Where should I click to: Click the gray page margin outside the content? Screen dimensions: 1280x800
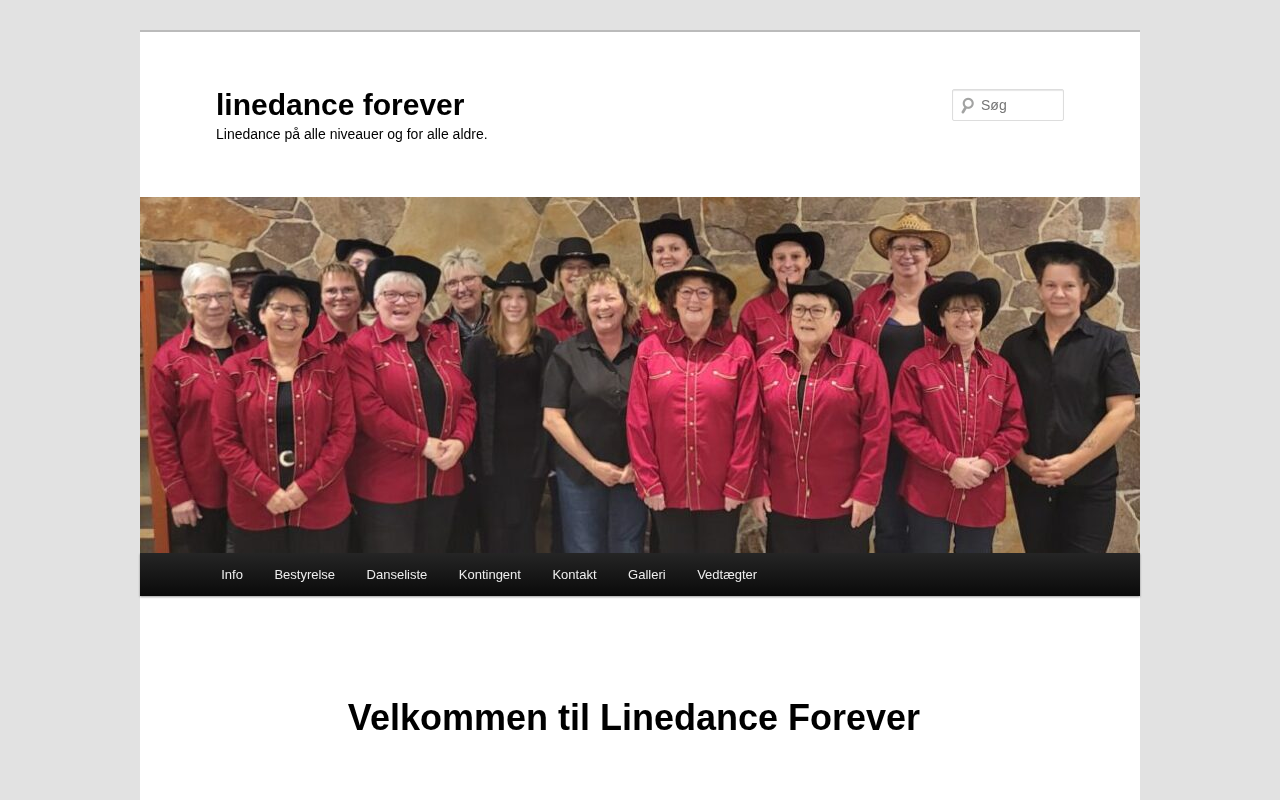point(70,400)
